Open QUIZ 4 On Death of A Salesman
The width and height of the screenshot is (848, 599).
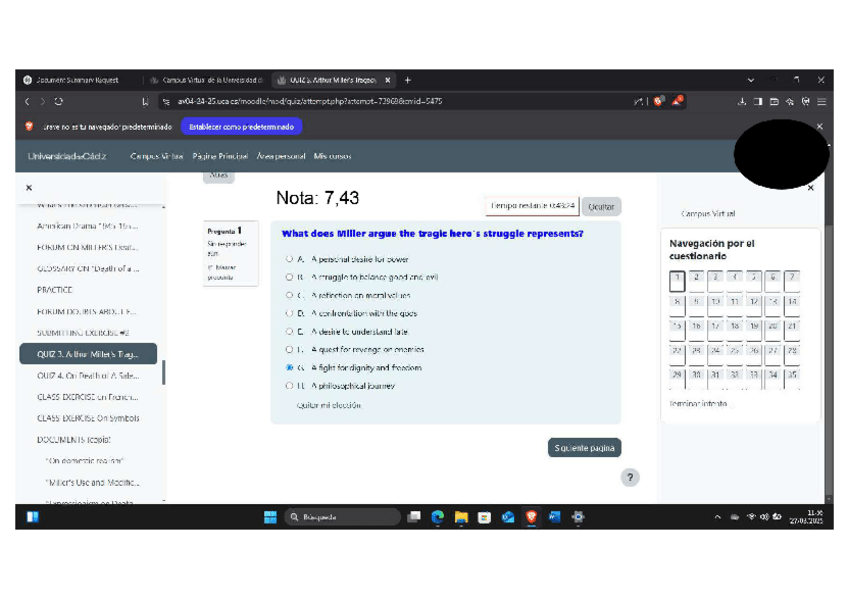[x=88, y=375]
